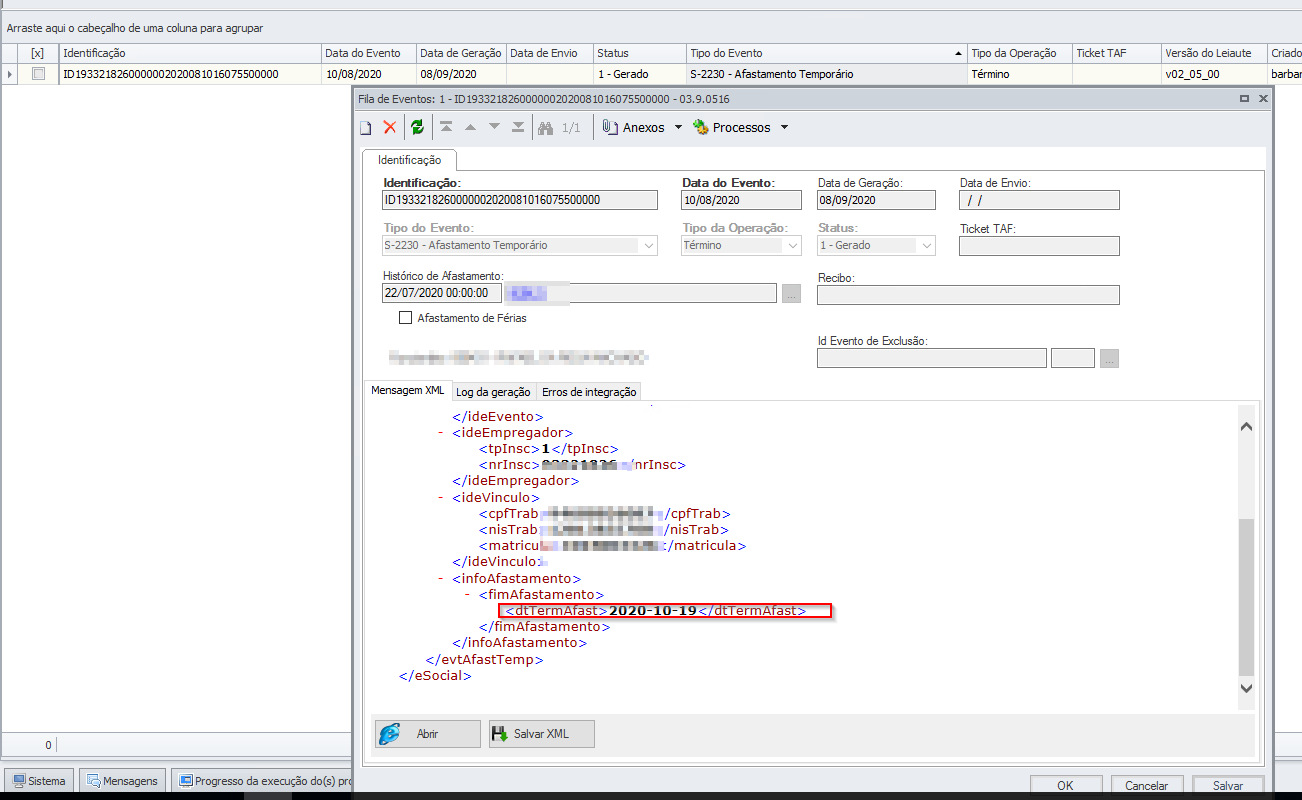
Task: Go to first record arrow icon
Action: tap(446, 127)
